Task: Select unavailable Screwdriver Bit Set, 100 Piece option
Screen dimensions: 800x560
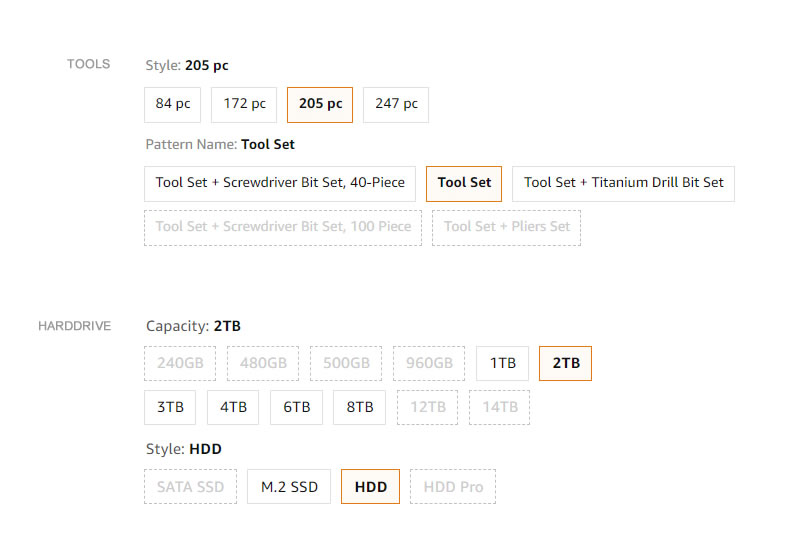Action: [x=283, y=227]
